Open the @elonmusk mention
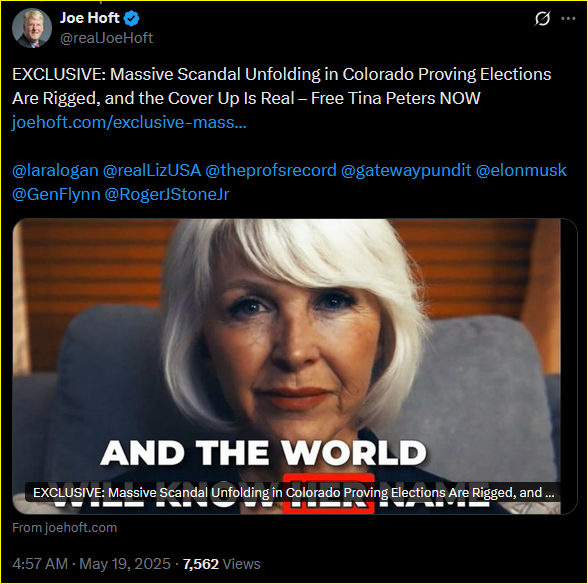The height and width of the screenshot is (584, 588). [521, 170]
